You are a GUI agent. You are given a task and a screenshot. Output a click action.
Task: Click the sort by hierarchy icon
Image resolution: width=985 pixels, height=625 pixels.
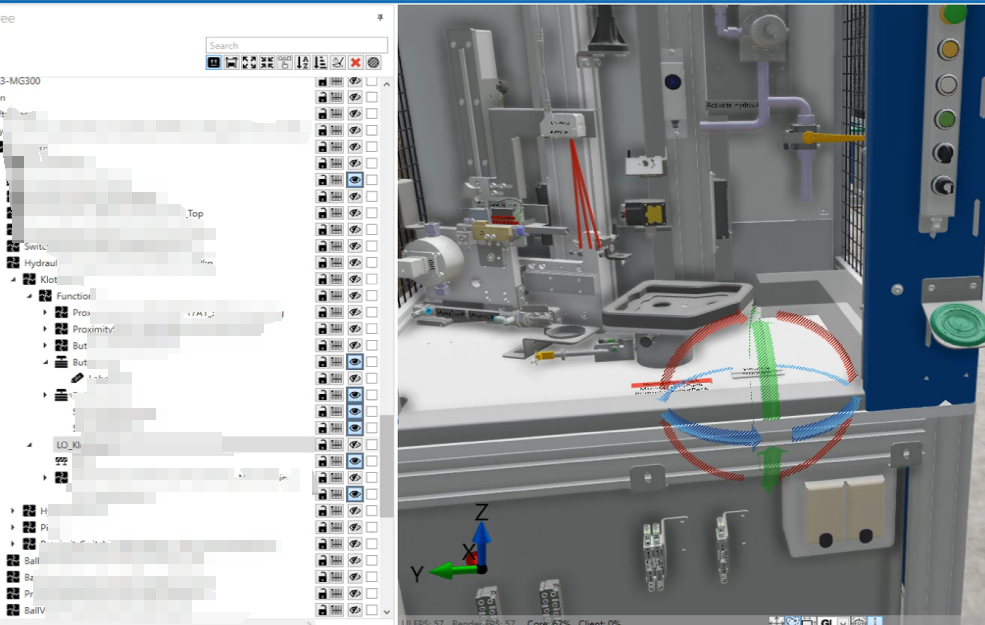pyautogui.click(x=320, y=62)
